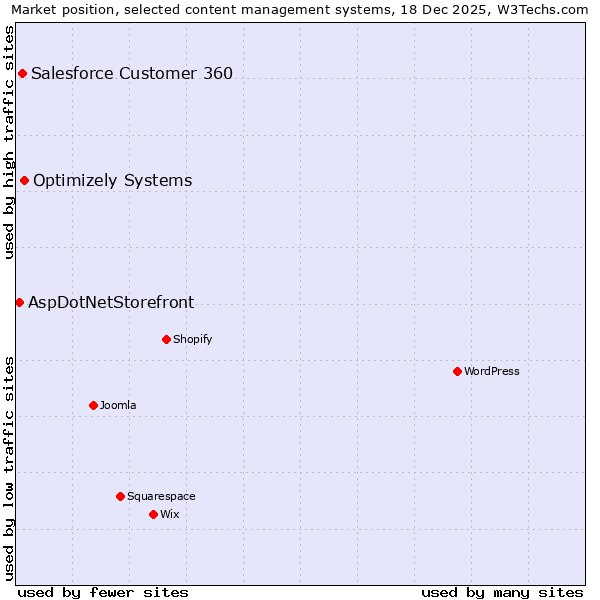This screenshot has width=600, height=600.
Task: Click the 'used by low traffic sites' axis label
Action: pos(8,469)
